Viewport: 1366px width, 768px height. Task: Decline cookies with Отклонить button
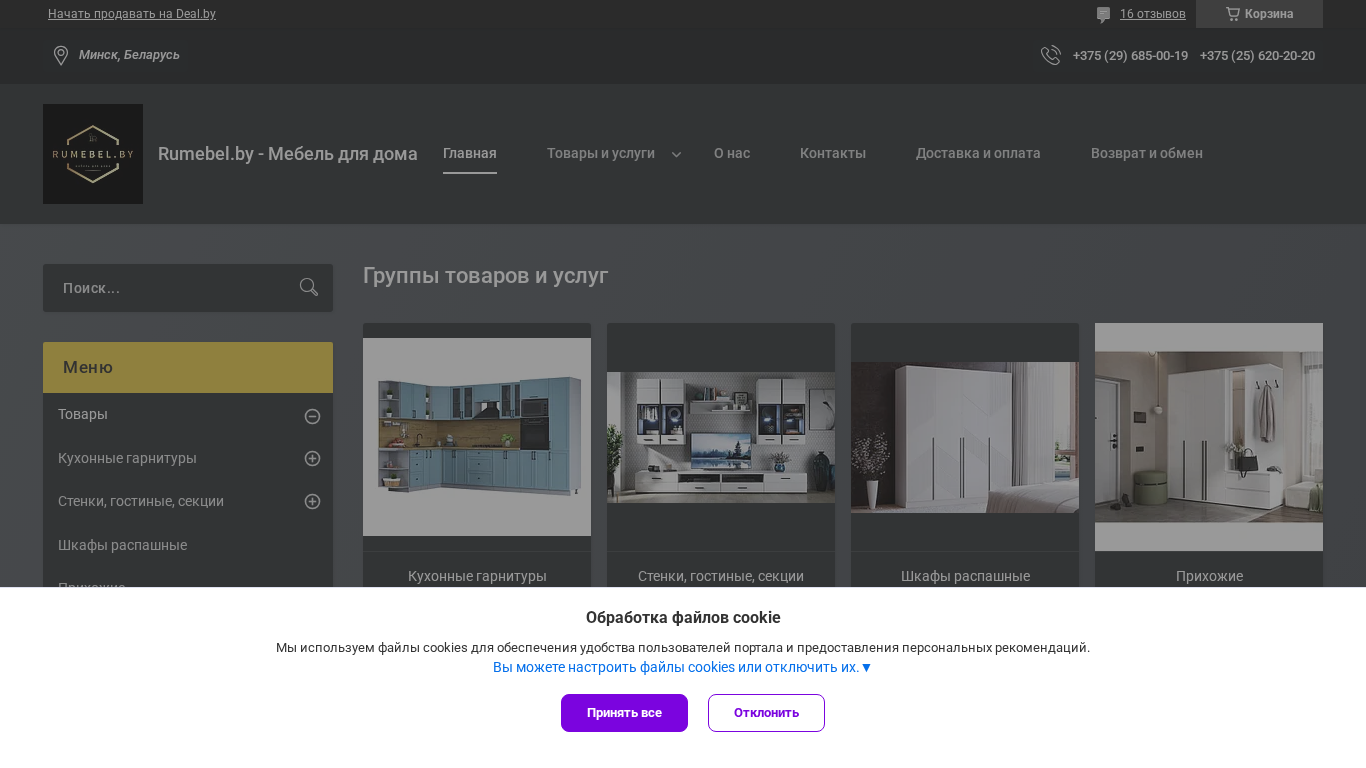766,713
